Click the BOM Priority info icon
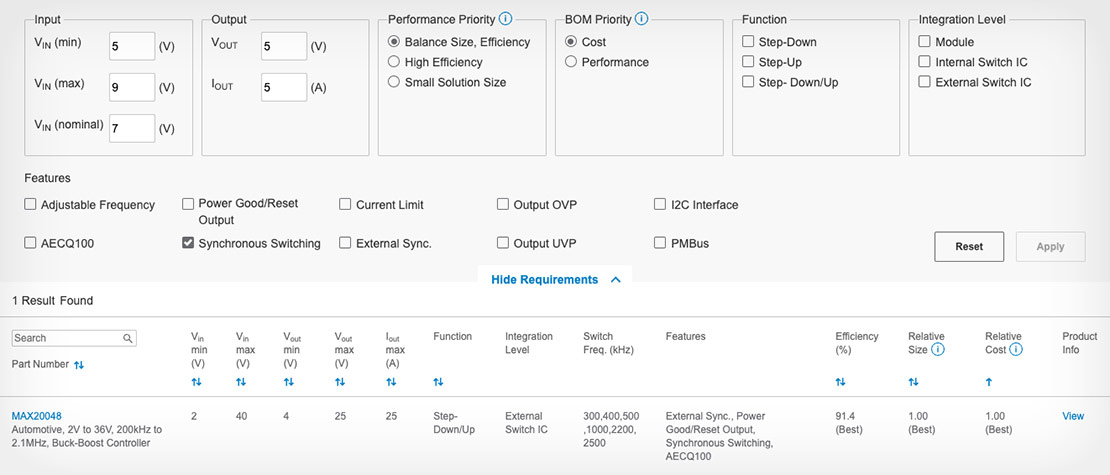This screenshot has width=1110, height=475. pos(641,19)
